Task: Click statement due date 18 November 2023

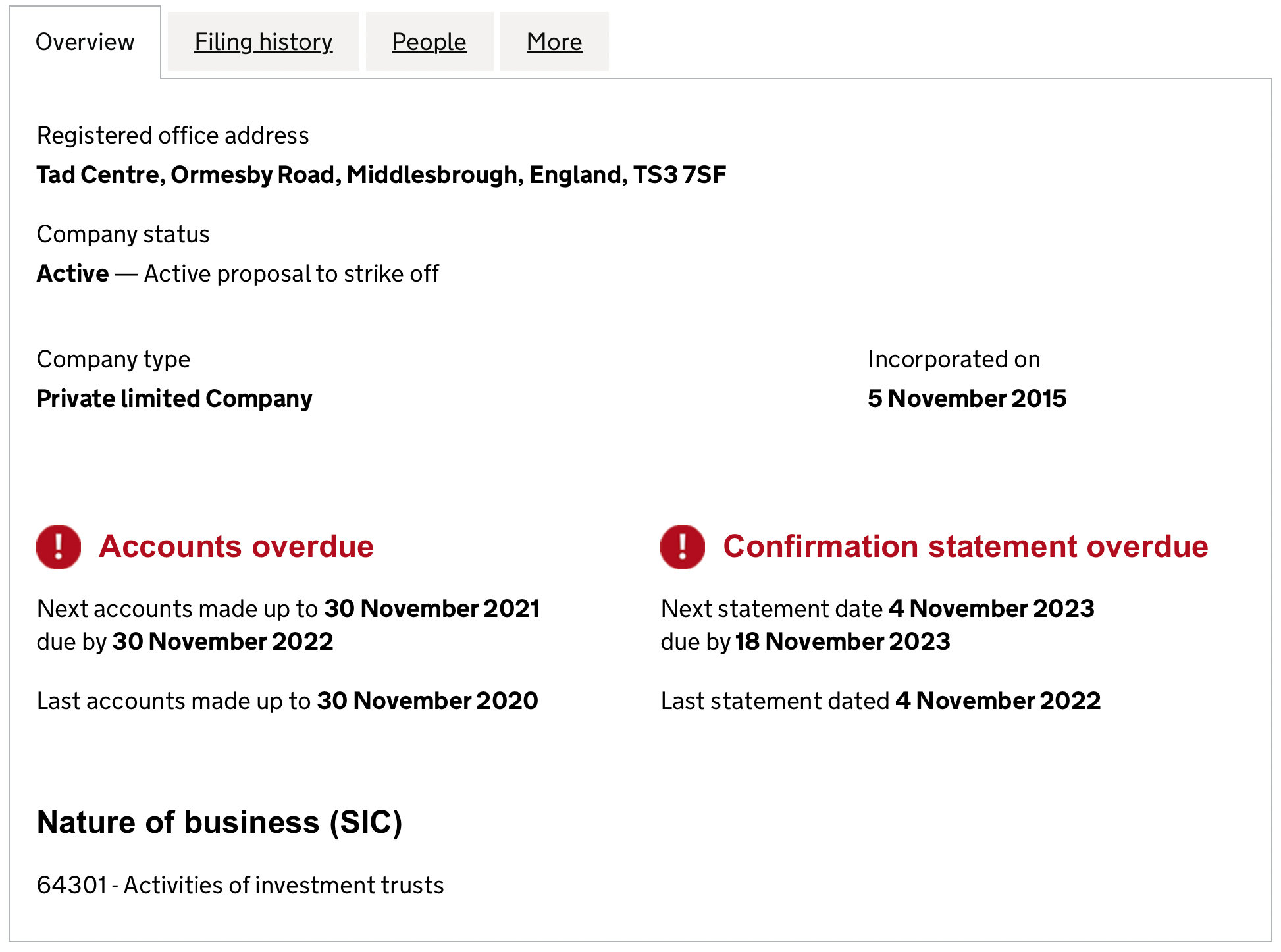Action: [843, 642]
